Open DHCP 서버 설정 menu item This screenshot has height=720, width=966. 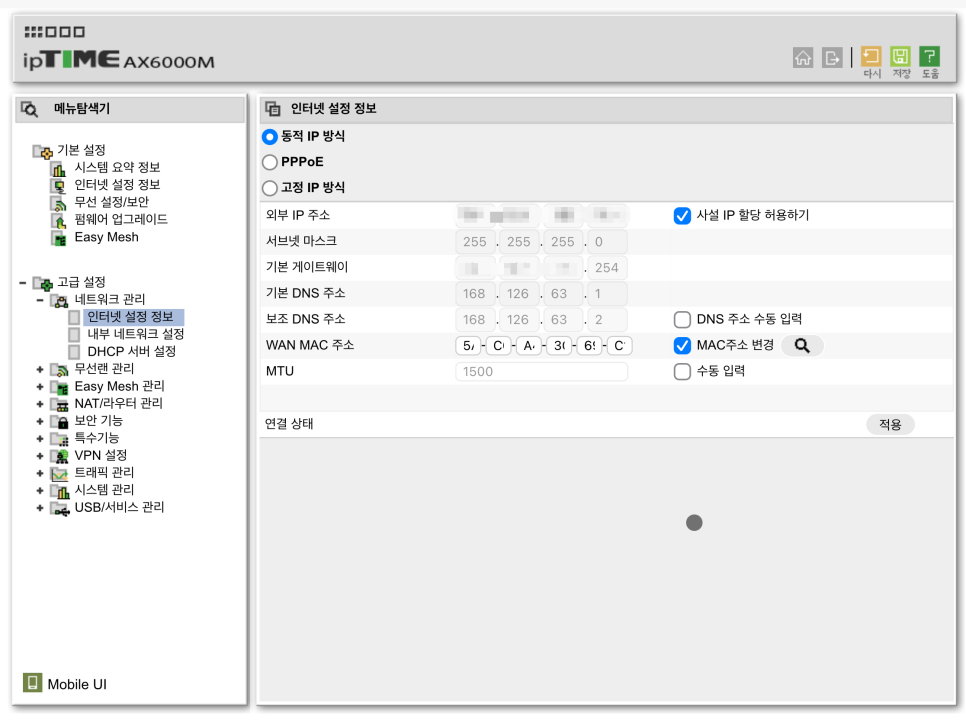click(x=131, y=352)
